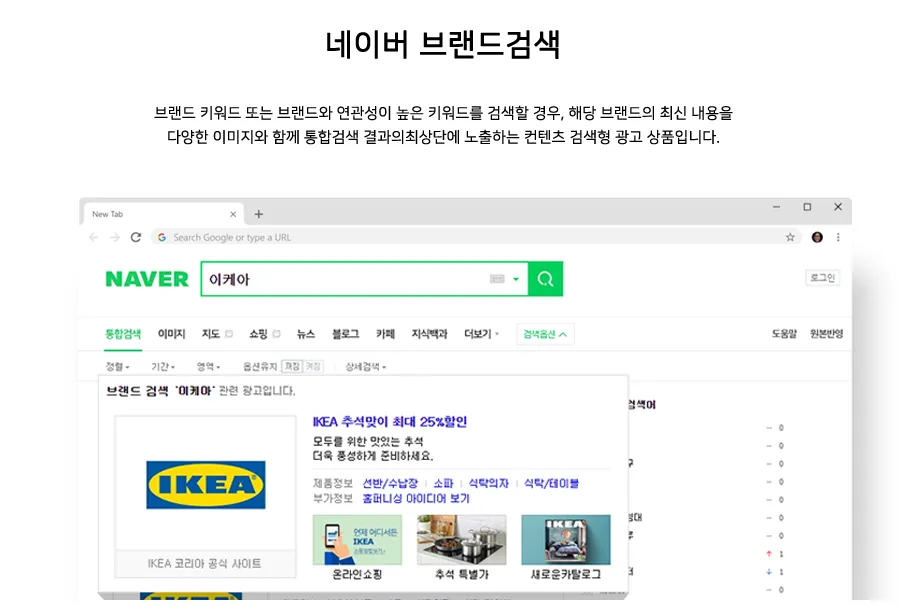920x613 pixels.
Task: Switch to the 뉴스 tab
Action: pyautogui.click(x=306, y=334)
